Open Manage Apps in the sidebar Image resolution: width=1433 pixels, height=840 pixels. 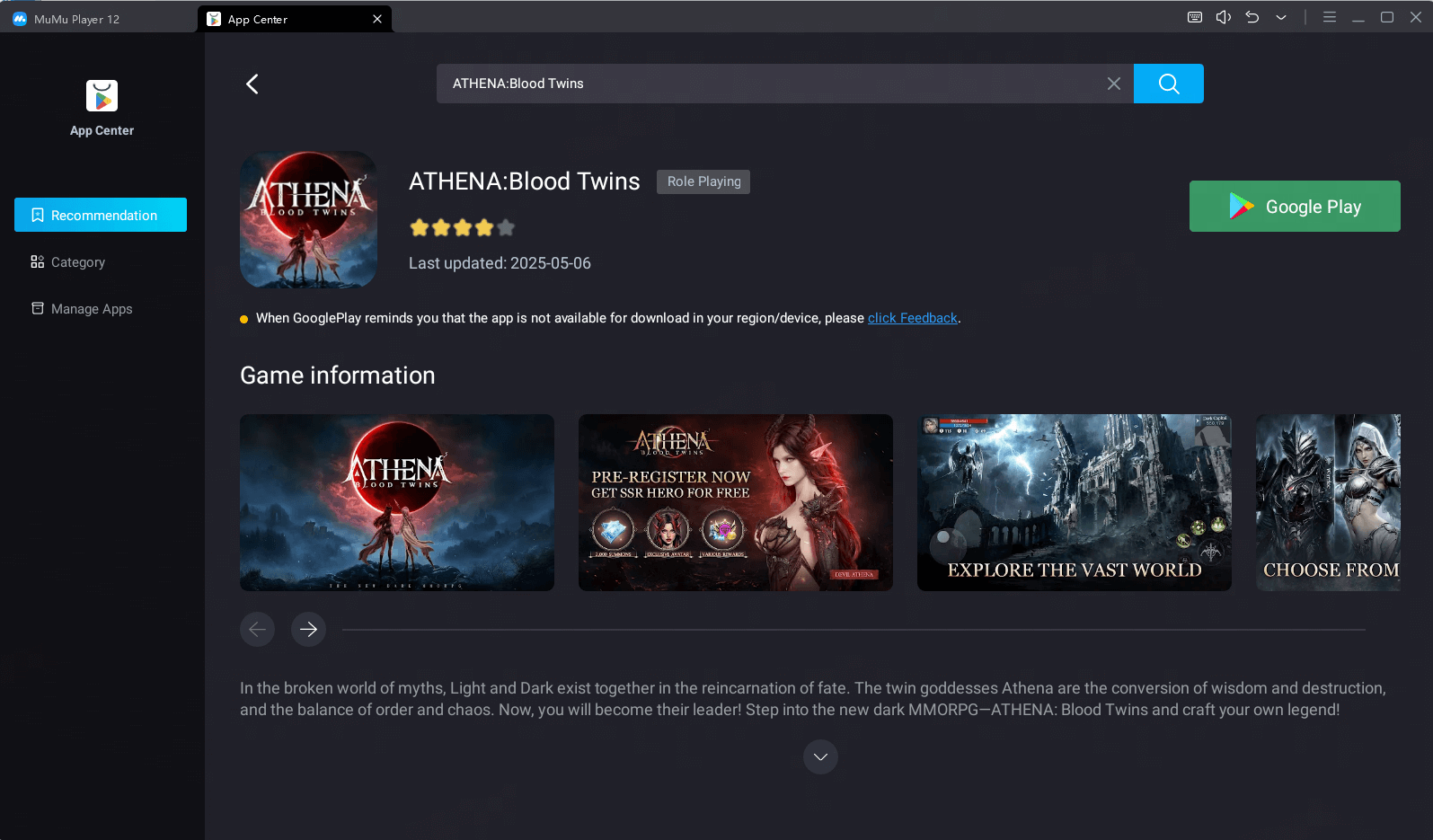point(101,309)
